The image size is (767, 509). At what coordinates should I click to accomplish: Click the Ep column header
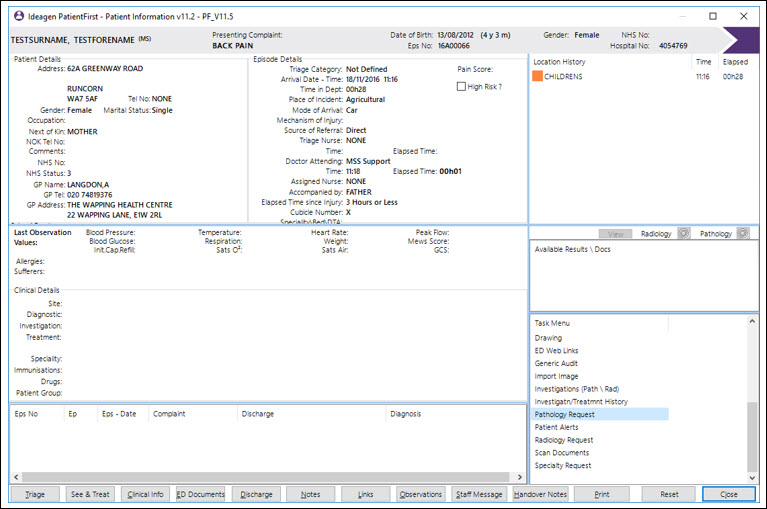click(72, 414)
